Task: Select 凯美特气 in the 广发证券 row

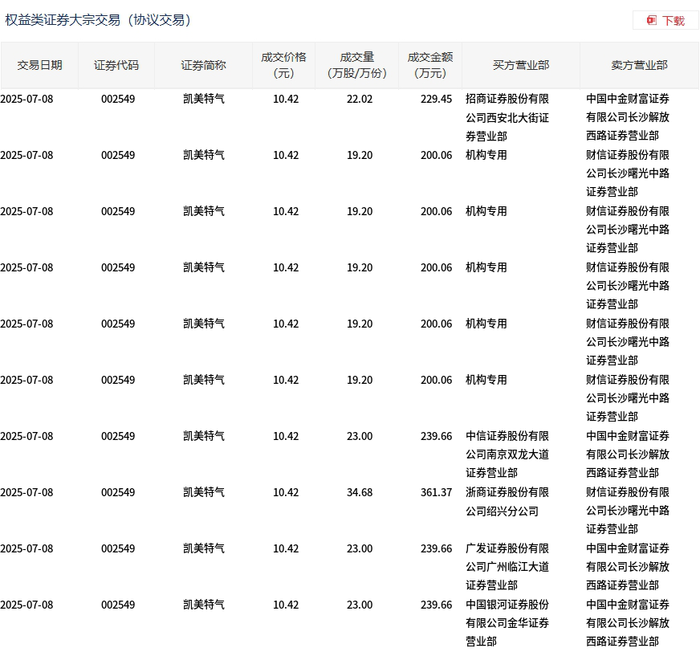Action: pos(204,549)
